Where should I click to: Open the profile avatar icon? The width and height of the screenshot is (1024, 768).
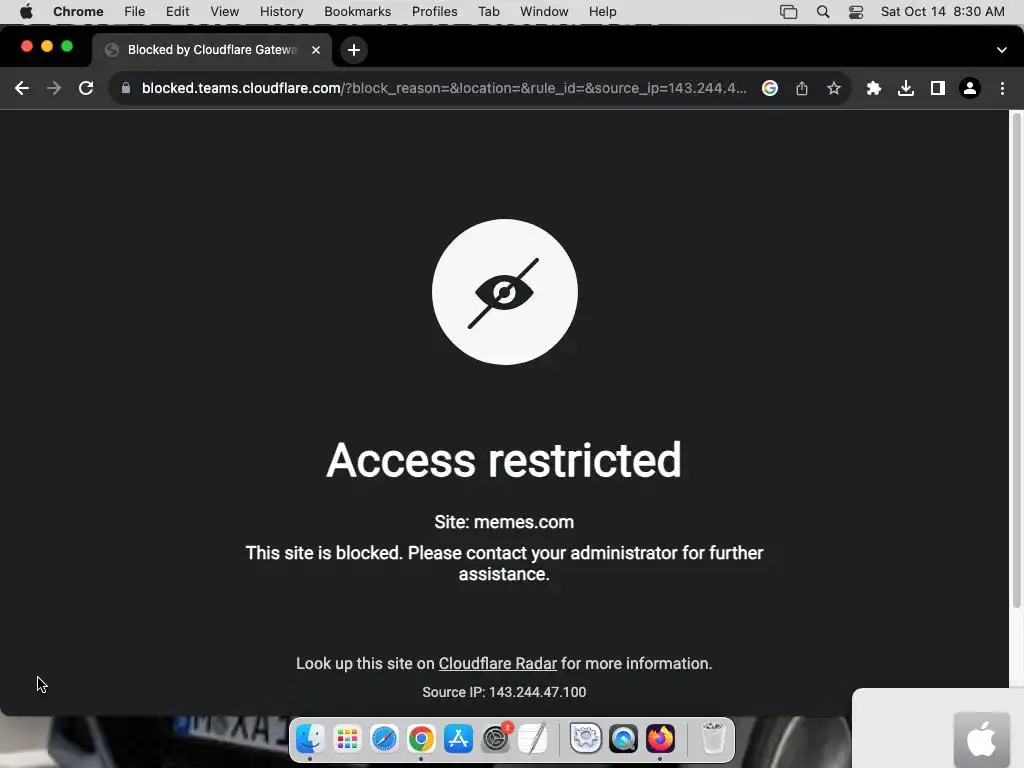coord(970,88)
